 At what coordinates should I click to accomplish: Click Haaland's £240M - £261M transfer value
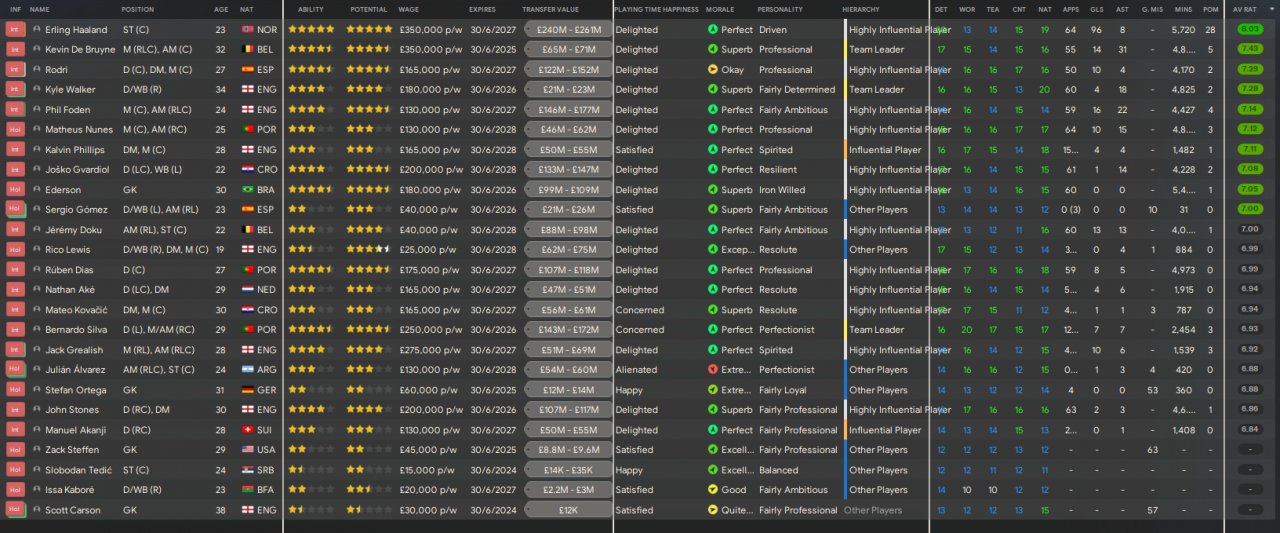click(x=569, y=30)
